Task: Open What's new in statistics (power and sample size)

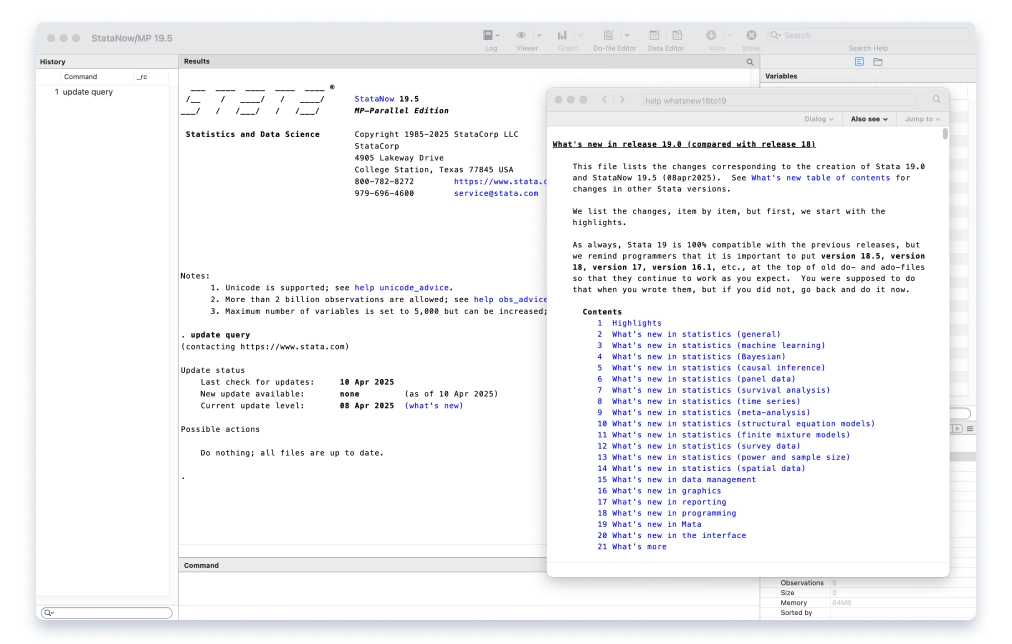Action: click(731, 457)
